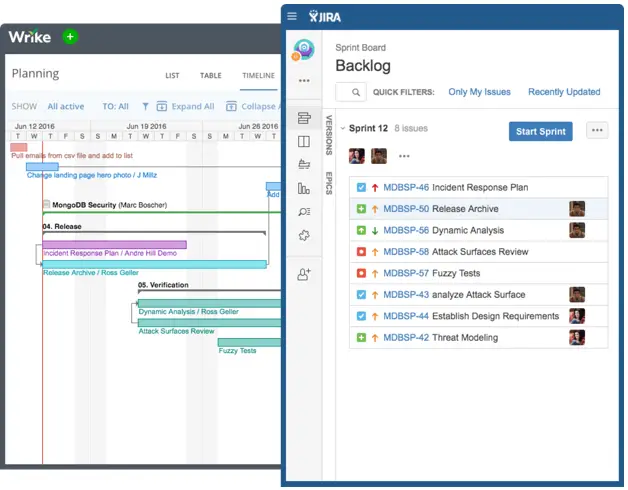Click Expand All text in Wrike toolbar
Screen dimensions: 628x490
193,107
